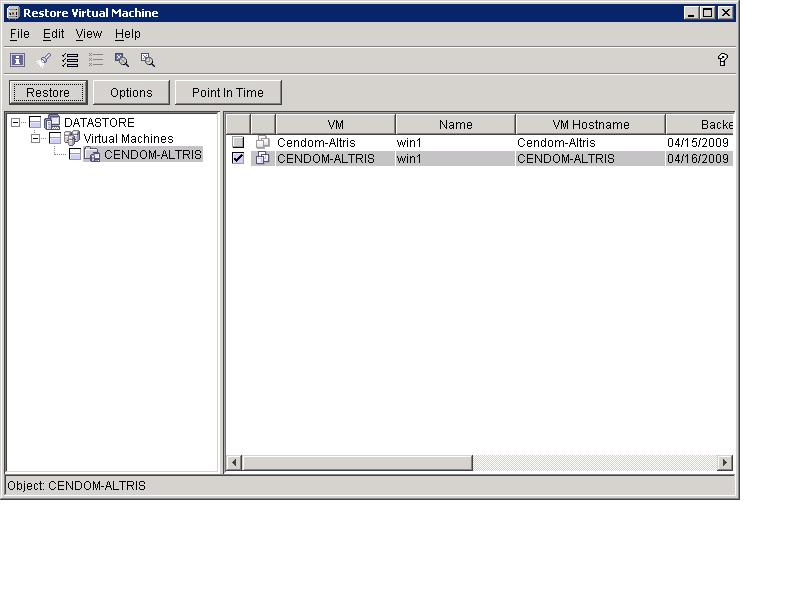Open the View Status info icon
Viewport: 800px width, 600px height.
(17, 60)
